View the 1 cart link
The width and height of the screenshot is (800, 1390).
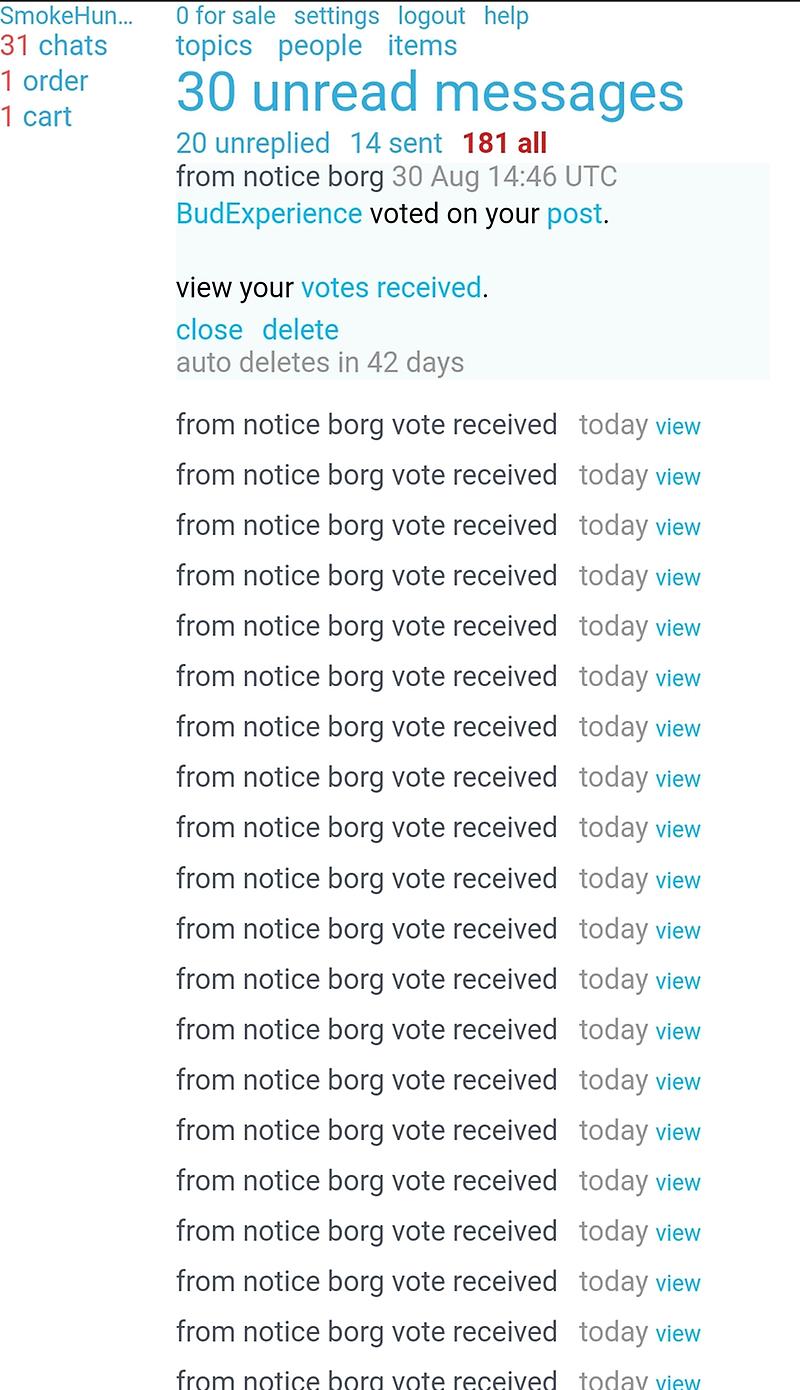tap(36, 117)
